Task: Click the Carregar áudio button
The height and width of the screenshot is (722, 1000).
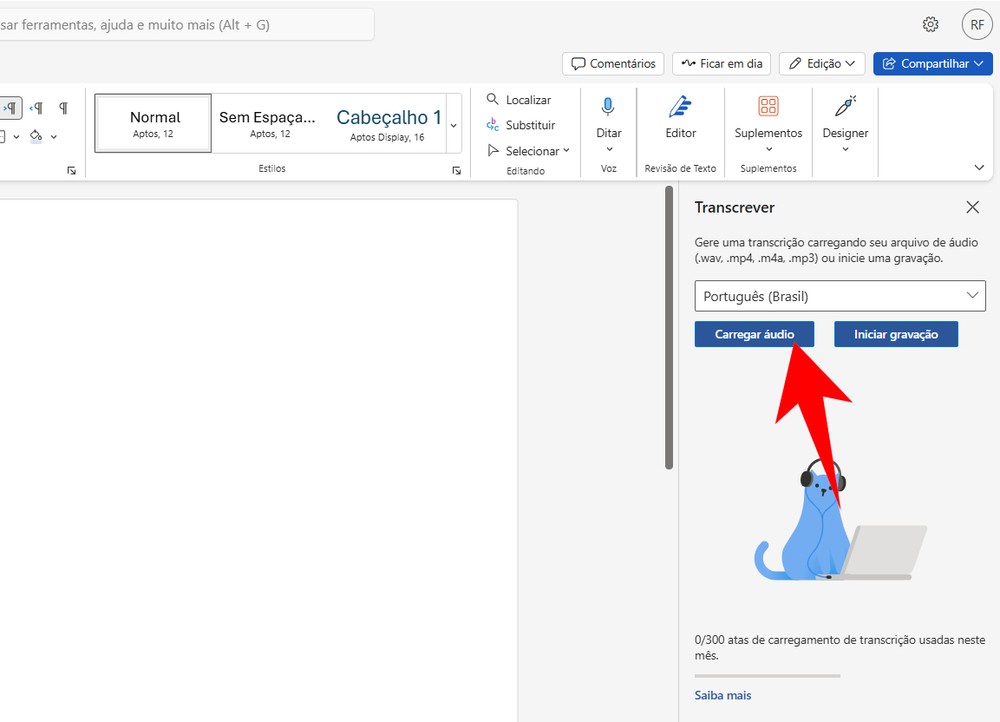Action: coord(754,334)
